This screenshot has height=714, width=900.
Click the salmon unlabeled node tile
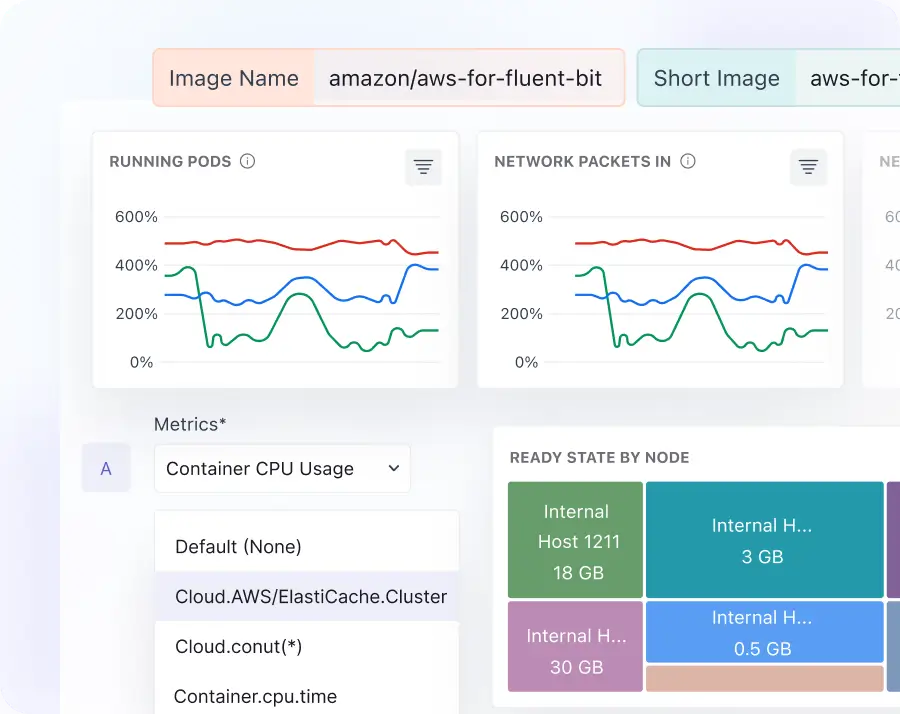click(x=765, y=678)
